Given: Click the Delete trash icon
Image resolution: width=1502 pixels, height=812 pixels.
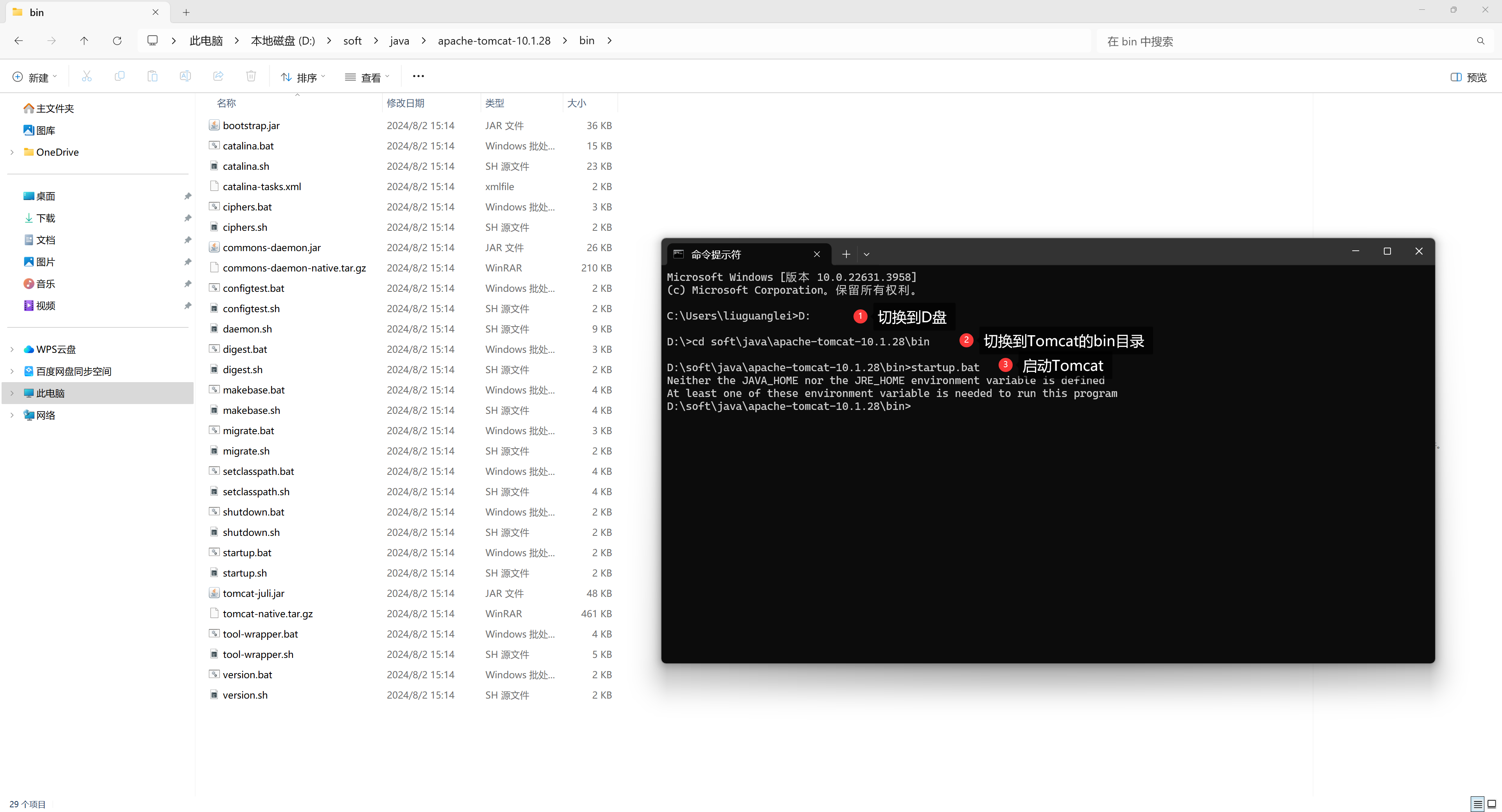Looking at the screenshot, I should coord(251,76).
